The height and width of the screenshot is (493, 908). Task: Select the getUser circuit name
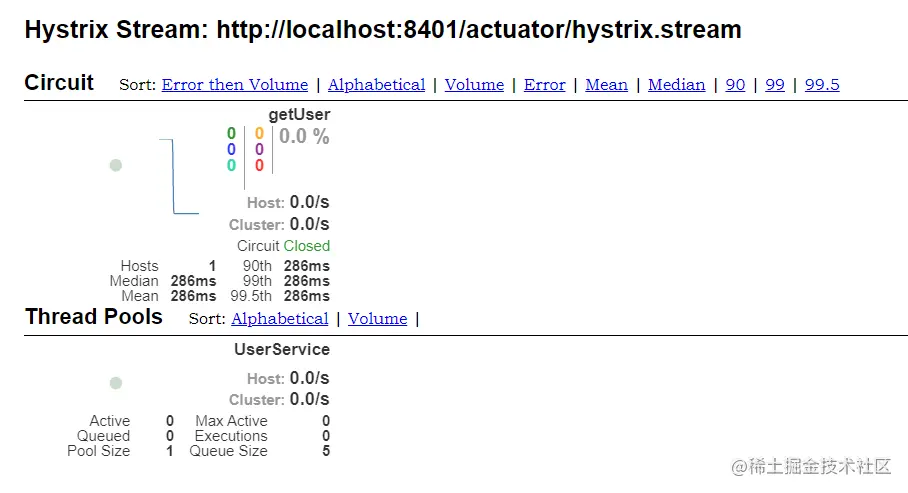299,115
